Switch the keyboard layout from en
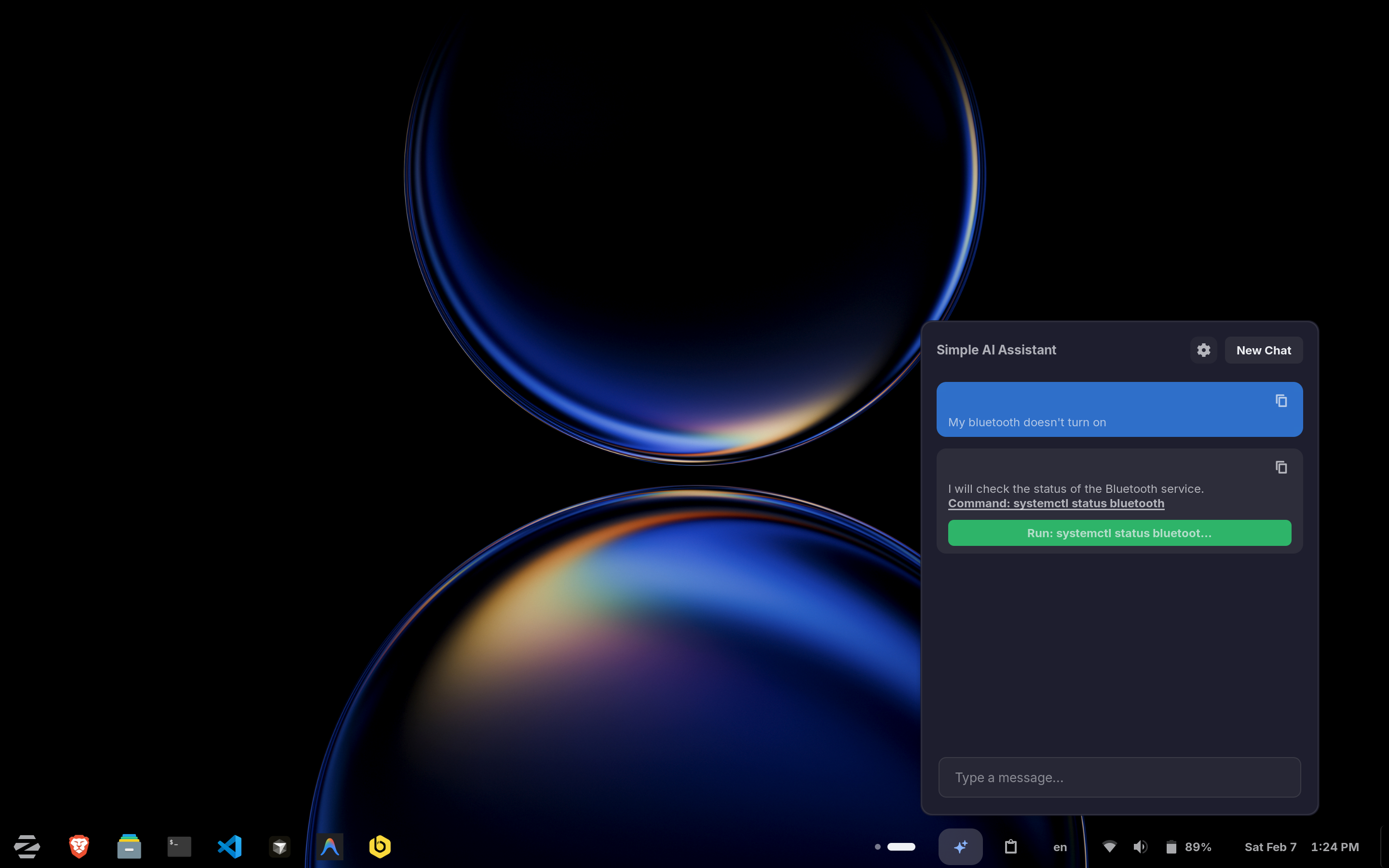The height and width of the screenshot is (868, 1389). tap(1060, 846)
